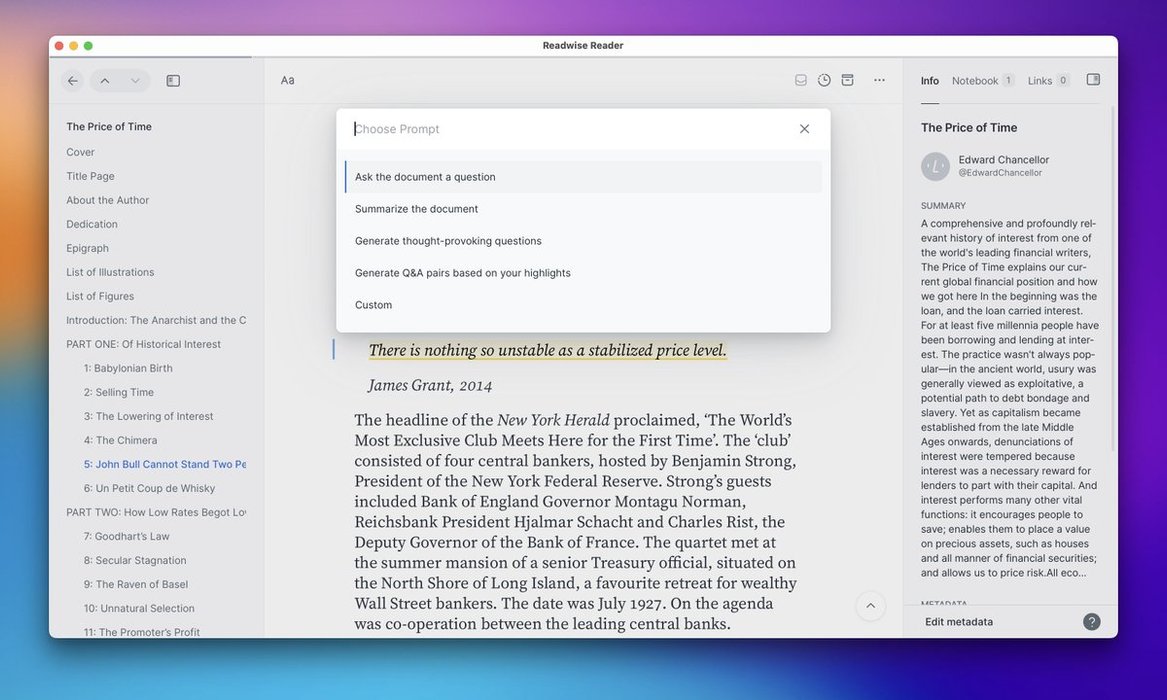This screenshot has height=700, width=1167.
Task: Switch to the Notebook tab
Action: pos(982,81)
